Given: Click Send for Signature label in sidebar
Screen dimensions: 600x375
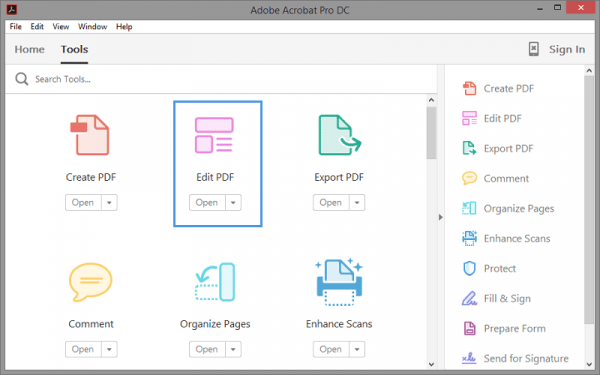Looking at the screenshot, I should click(x=526, y=359).
